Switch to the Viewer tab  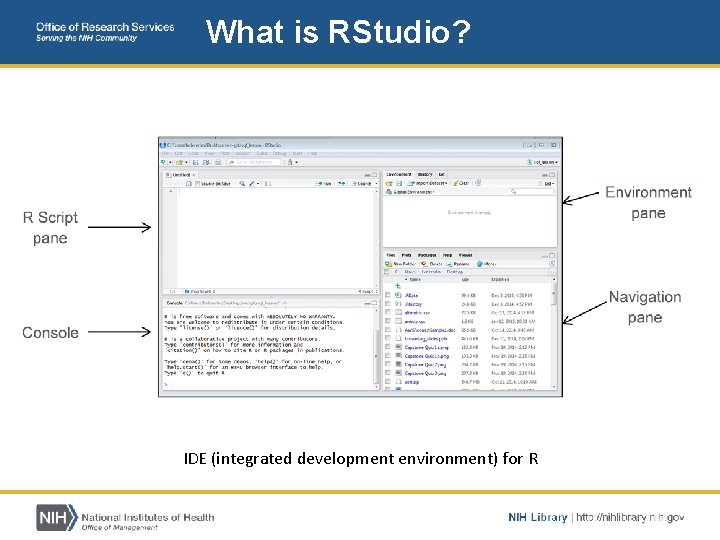(x=466, y=255)
